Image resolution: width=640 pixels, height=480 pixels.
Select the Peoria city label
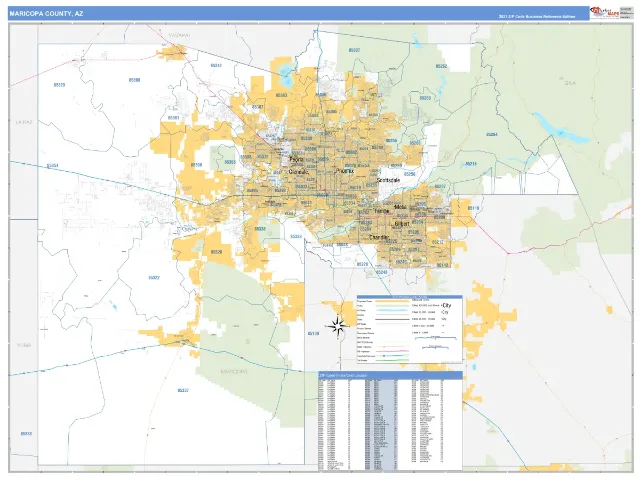[296, 159]
